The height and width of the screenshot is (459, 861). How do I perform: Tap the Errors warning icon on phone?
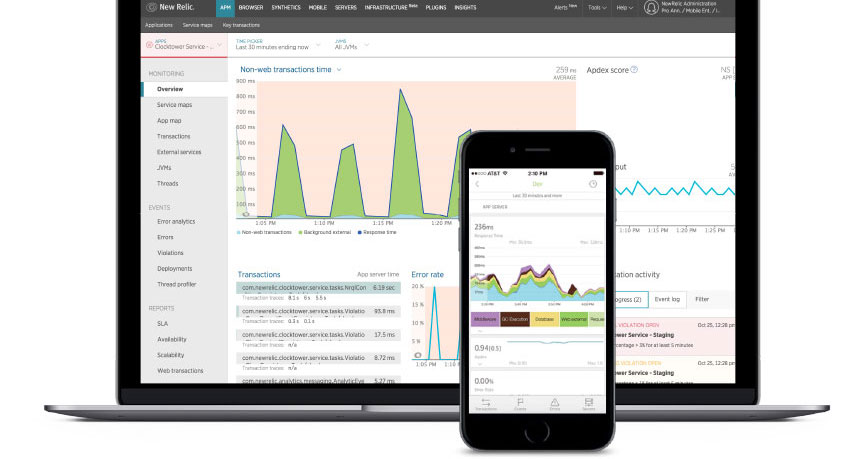click(x=555, y=404)
